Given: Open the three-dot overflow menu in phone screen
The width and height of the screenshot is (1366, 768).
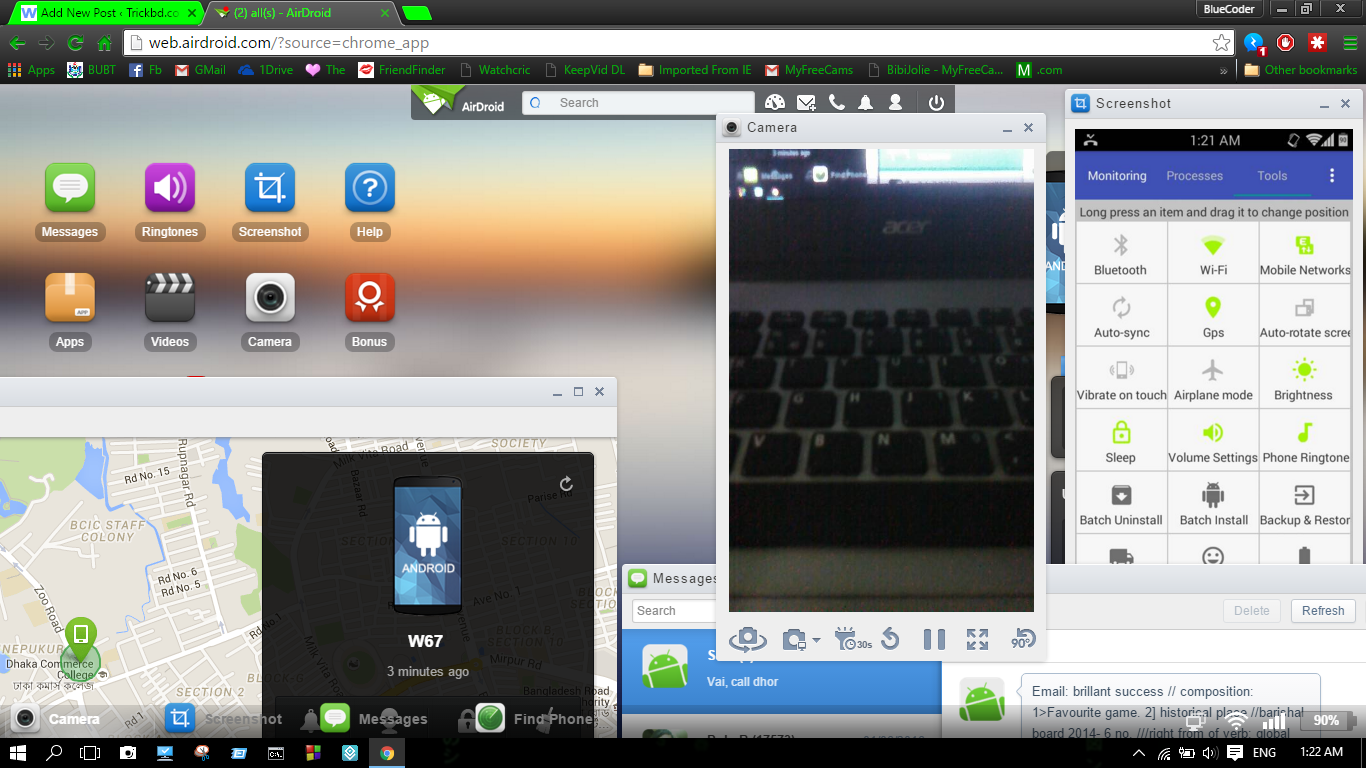Looking at the screenshot, I should [x=1332, y=176].
